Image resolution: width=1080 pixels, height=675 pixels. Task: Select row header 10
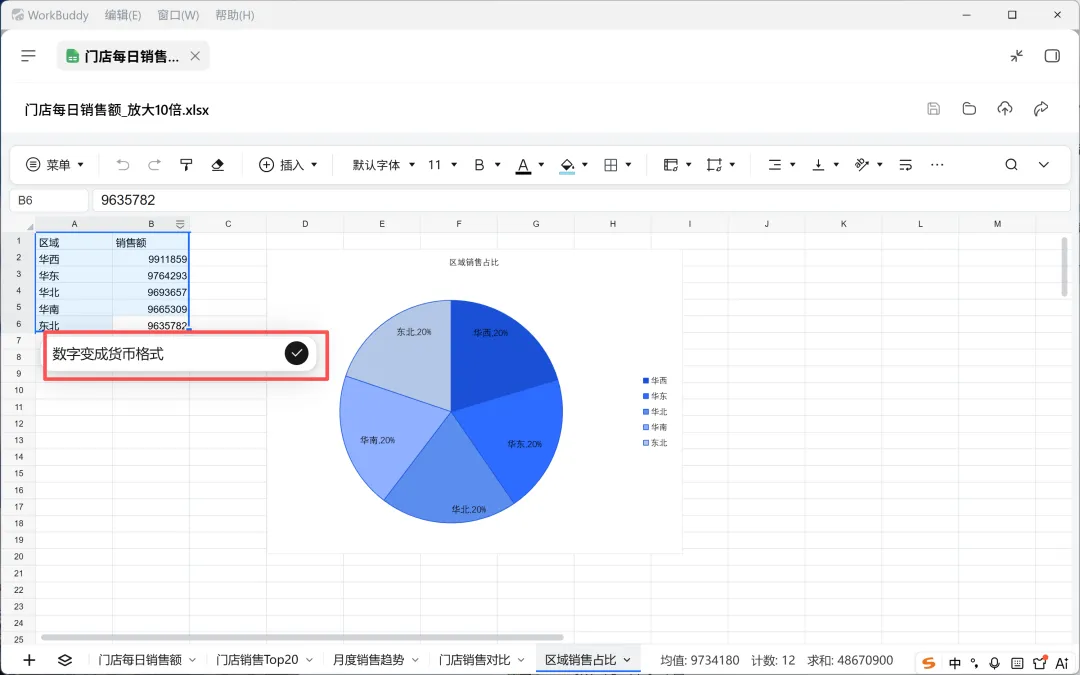[x=19, y=390]
